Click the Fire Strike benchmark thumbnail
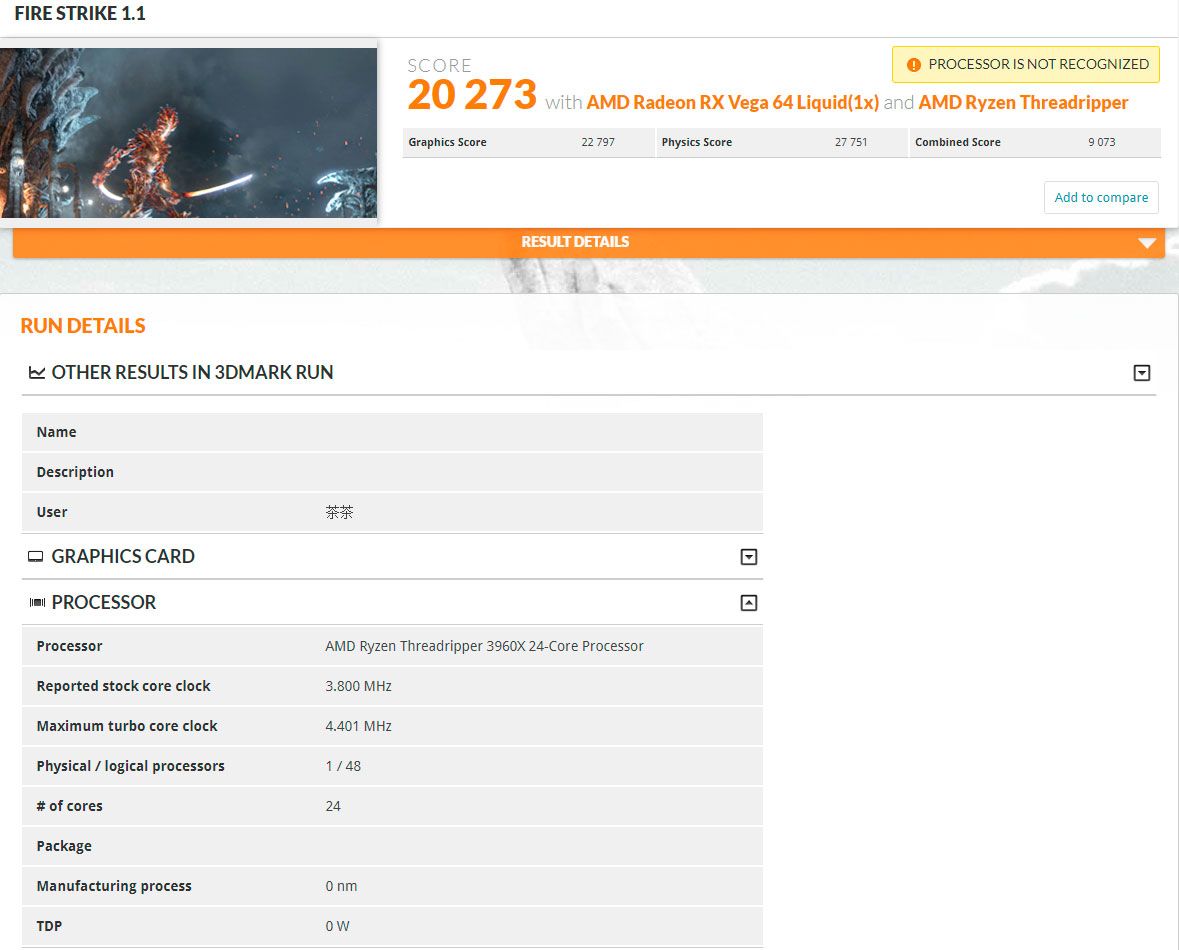 pos(188,133)
